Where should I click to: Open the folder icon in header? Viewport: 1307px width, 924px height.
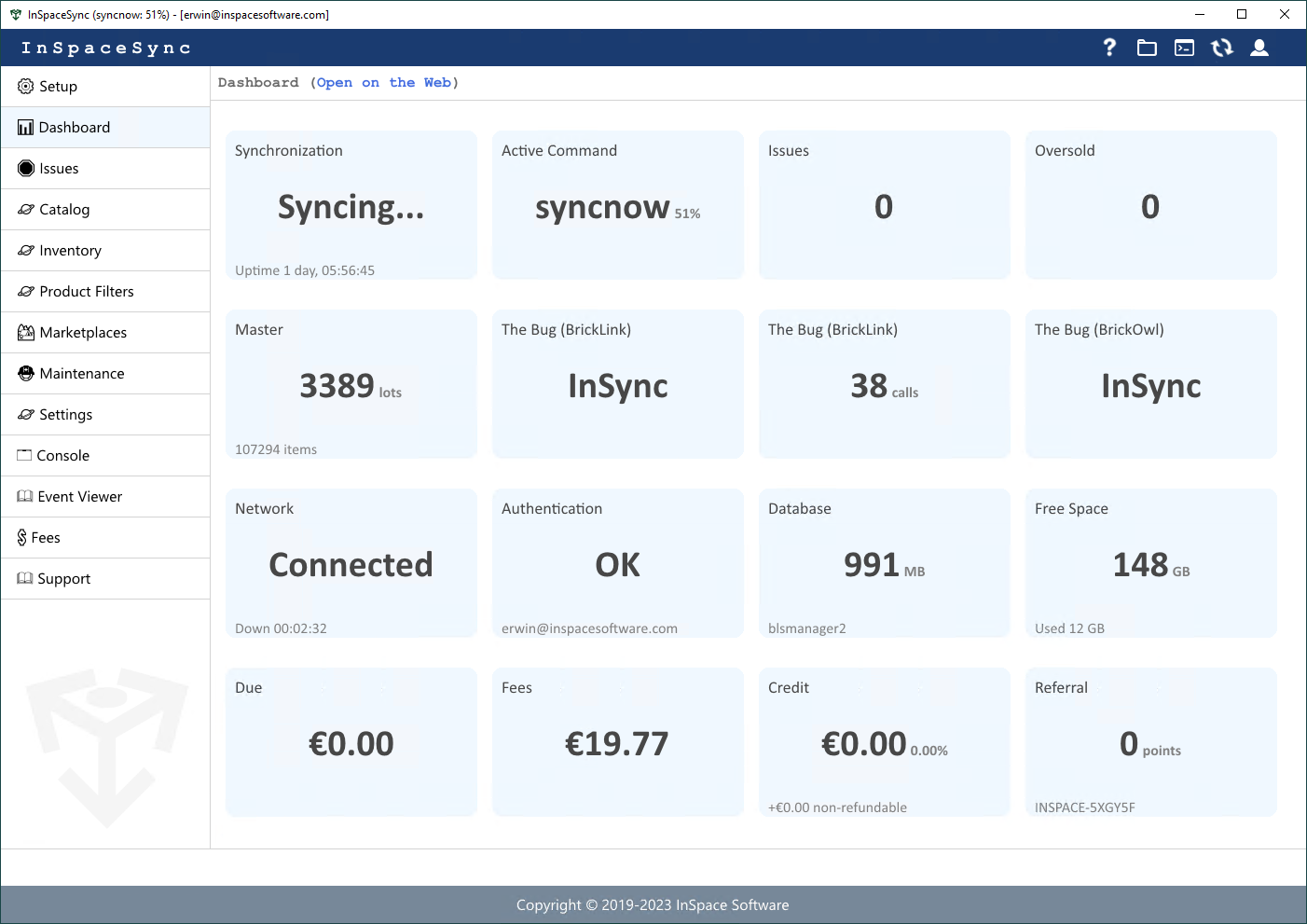[x=1147, y=48]
